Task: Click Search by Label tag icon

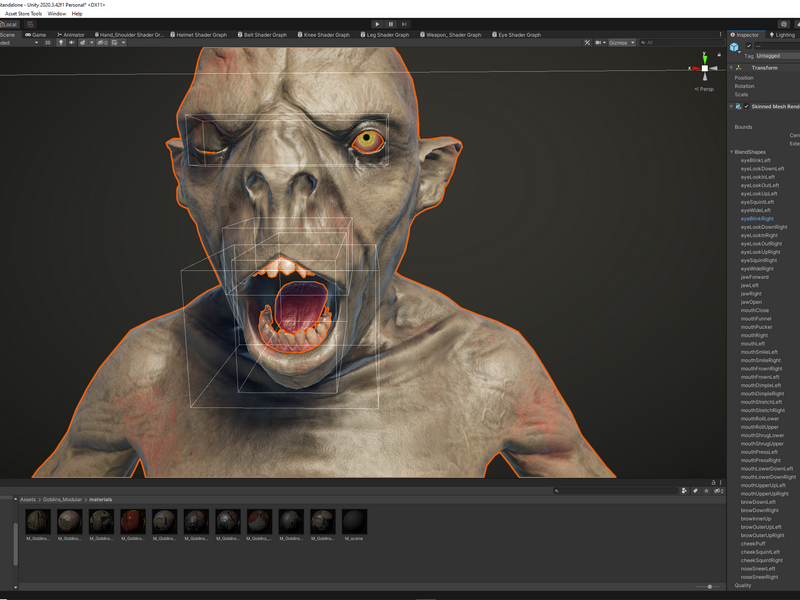Action: pyautogui.click(x=695, y=491)
